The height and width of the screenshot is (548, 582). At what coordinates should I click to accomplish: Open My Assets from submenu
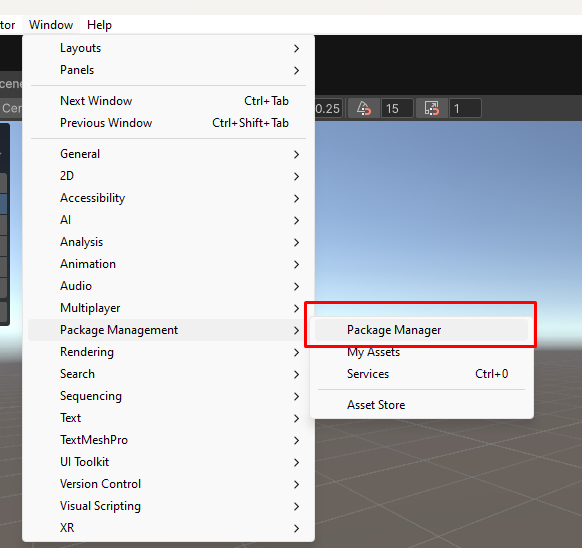[x=421, y=352]
